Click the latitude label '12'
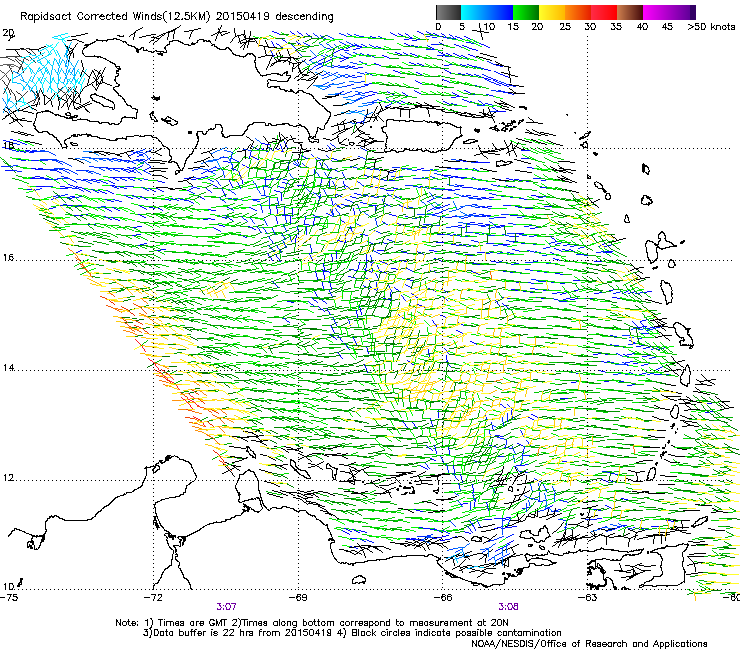The width and height of the screenshot is (740, 650). coord(8,478)
